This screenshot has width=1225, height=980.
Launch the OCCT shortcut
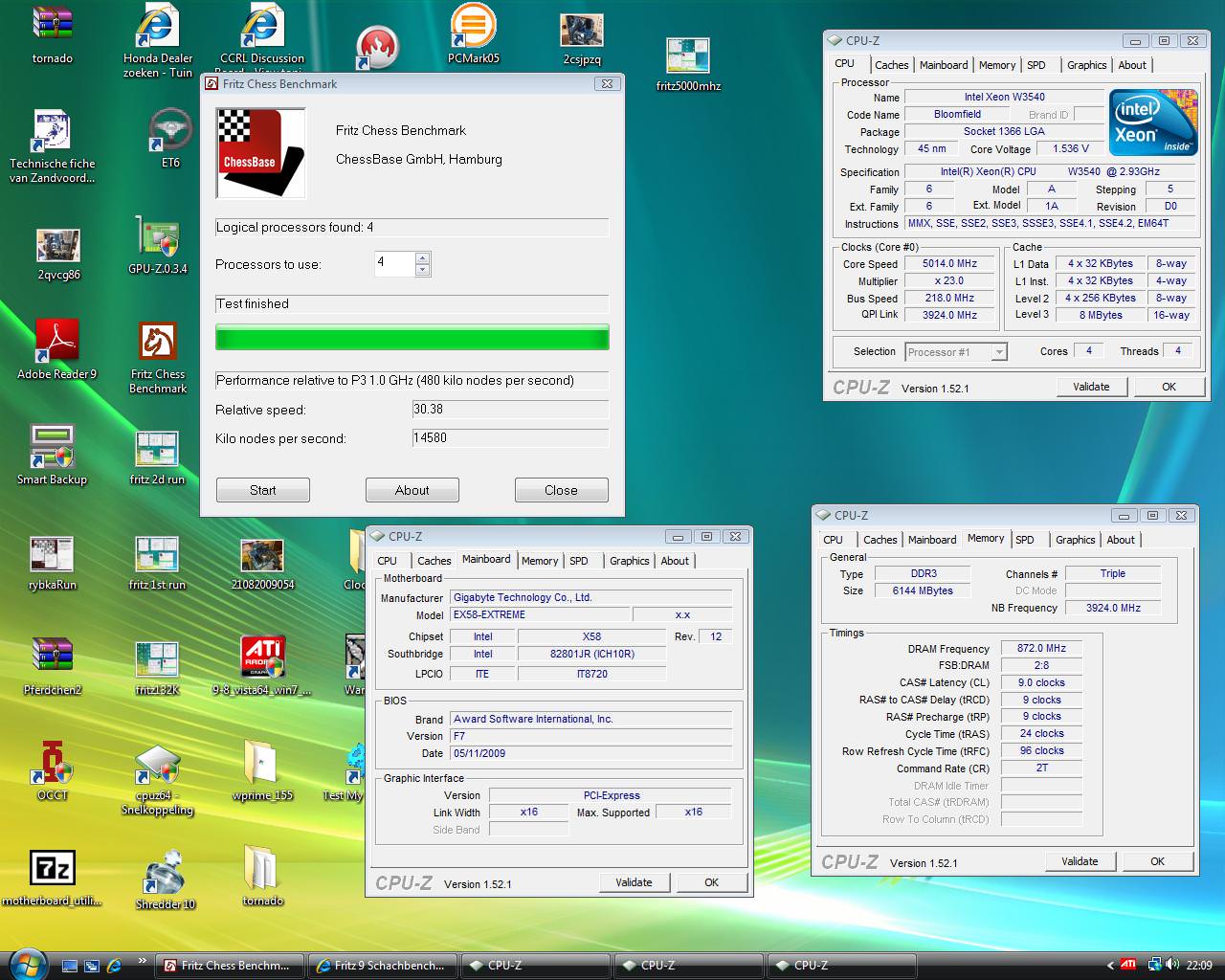click(x=52, y=771)
